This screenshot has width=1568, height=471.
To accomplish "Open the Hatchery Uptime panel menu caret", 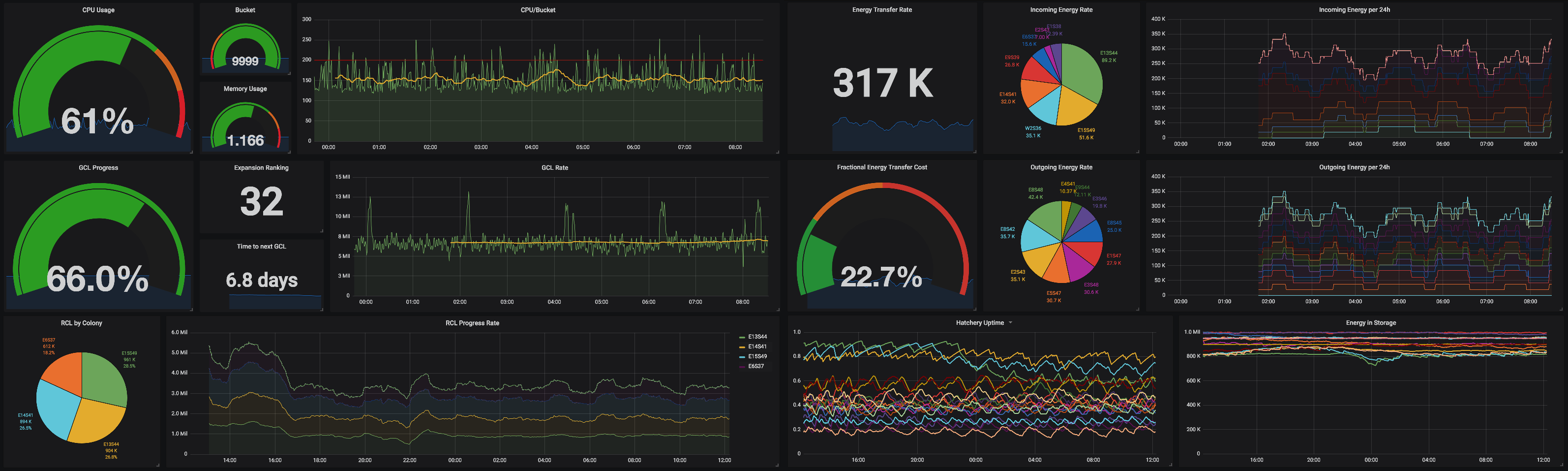I will coord(1010,323).
